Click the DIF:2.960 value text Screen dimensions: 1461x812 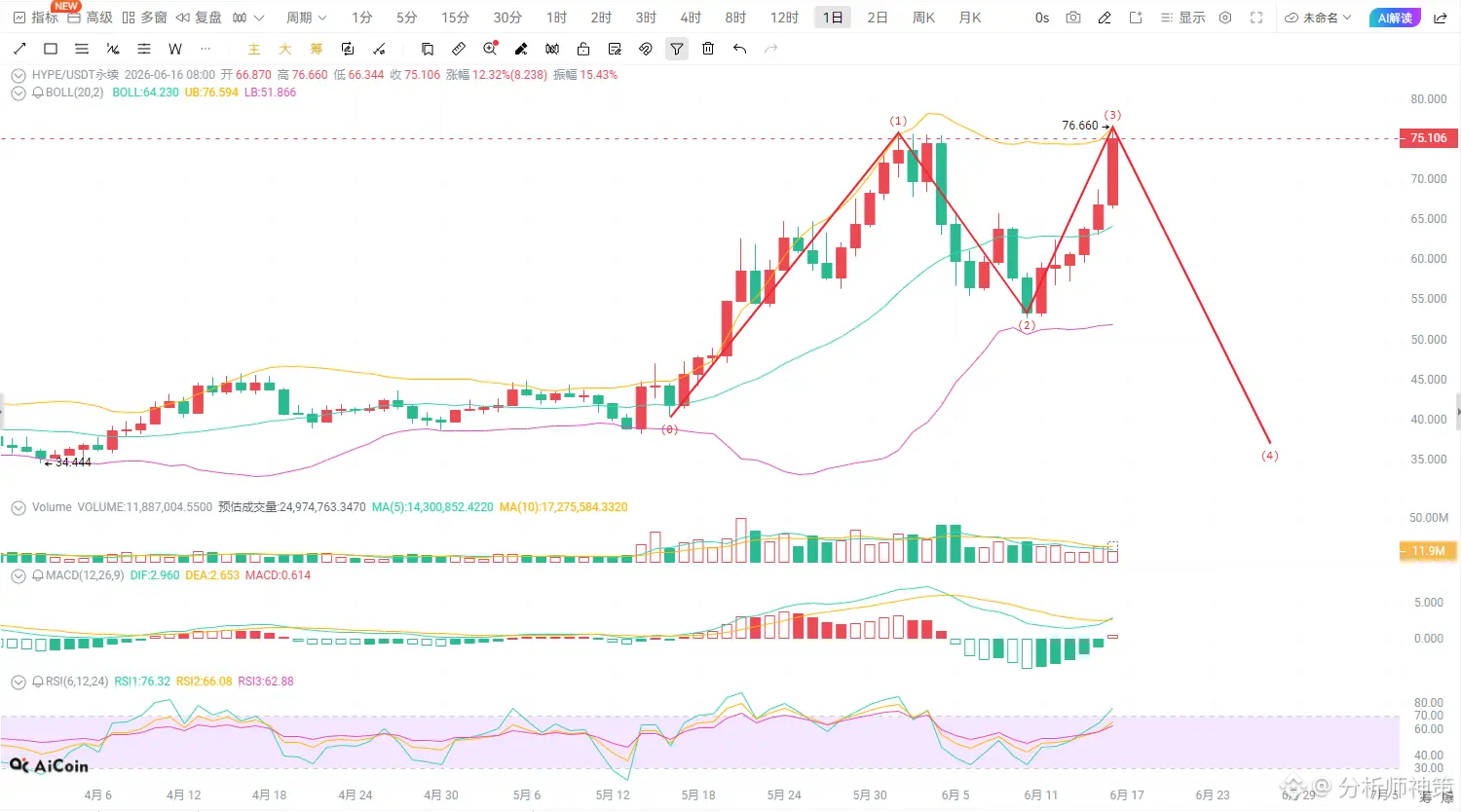(x=155, y=575)
